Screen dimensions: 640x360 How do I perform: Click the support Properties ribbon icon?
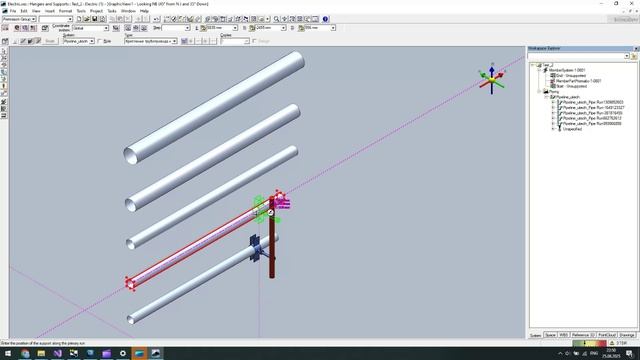tap(5, 41)
